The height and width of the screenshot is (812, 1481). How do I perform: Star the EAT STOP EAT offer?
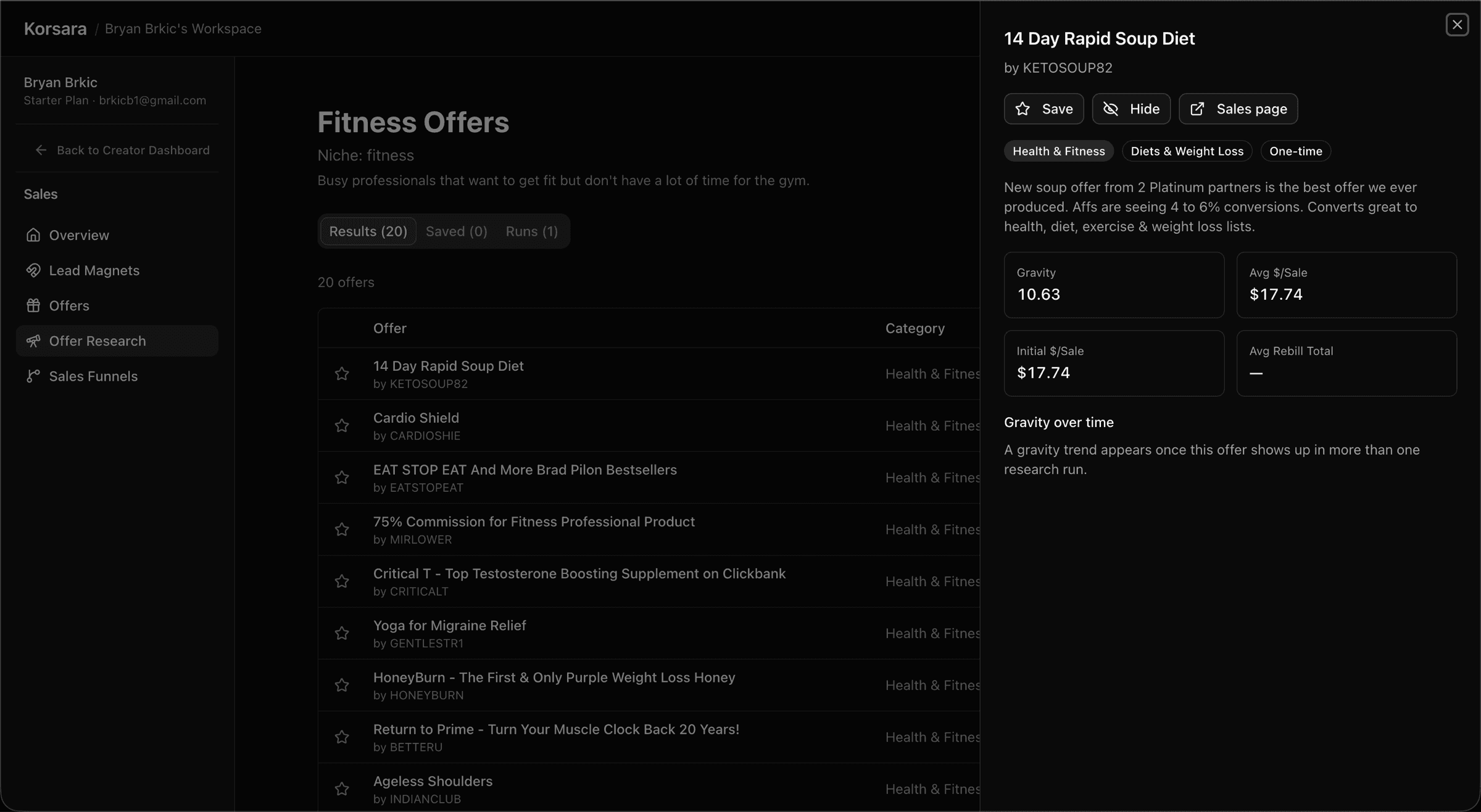point(342,478)
